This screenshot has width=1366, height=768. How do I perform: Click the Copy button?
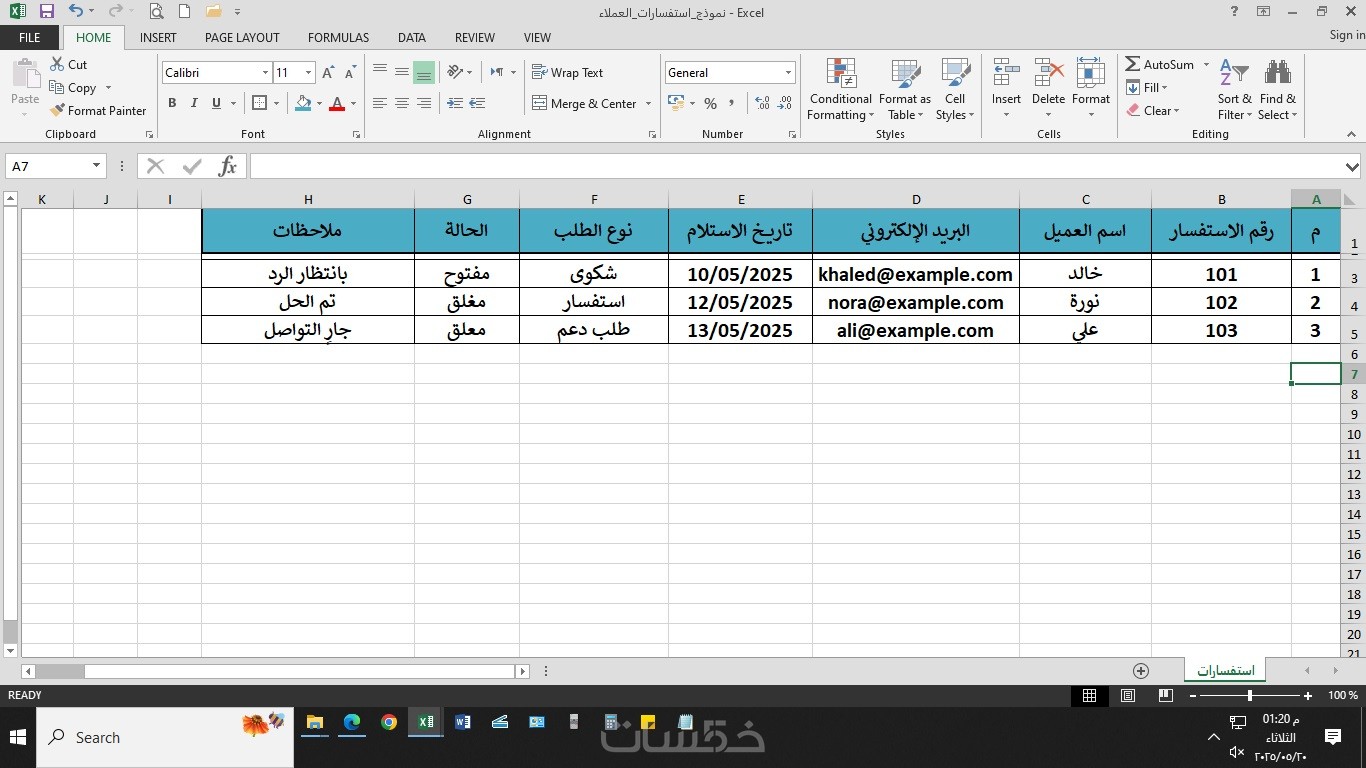(x=74, y=88)
